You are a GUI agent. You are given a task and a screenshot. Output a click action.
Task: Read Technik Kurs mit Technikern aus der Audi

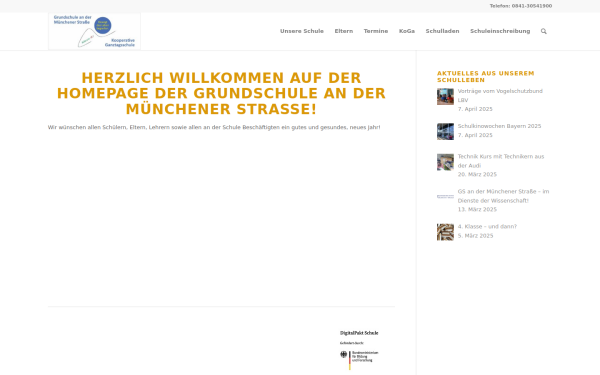coord(501,161)
